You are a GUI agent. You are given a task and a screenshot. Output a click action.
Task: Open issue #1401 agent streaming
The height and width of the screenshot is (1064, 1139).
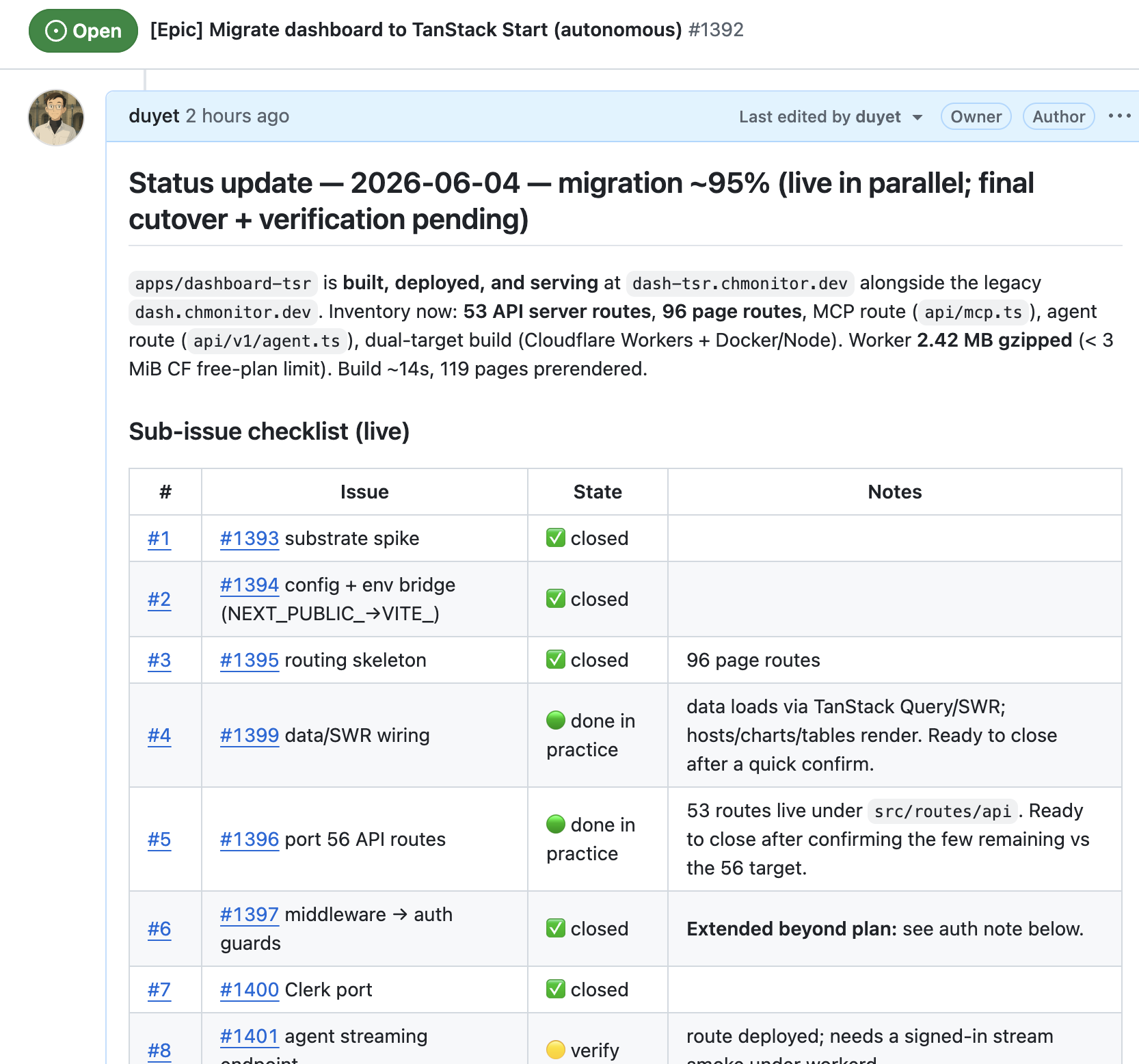click(x=250, y=1037)
